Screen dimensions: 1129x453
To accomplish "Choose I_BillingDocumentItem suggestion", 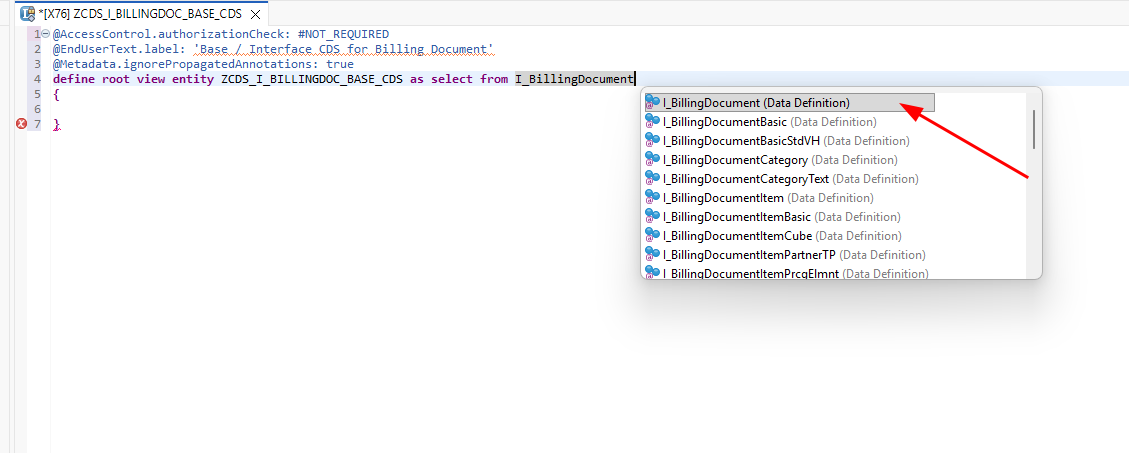I will (x=768, y=197).
